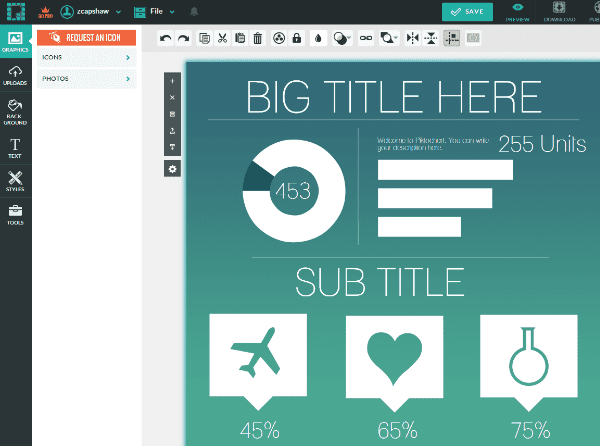The height and width of the screenshot is (446, 600).
Task: Toggle the grid icon in toolbar
Action: [x=473, y=38]
